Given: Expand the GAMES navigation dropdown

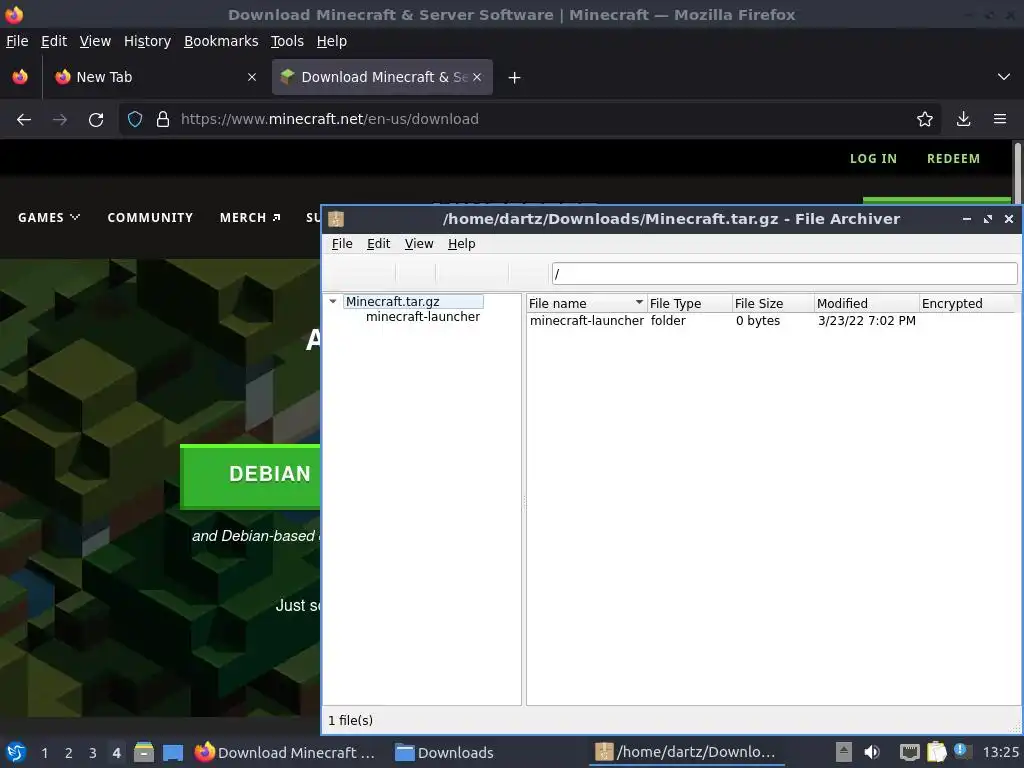Looking at the screenshot, I should pos(49,217).
